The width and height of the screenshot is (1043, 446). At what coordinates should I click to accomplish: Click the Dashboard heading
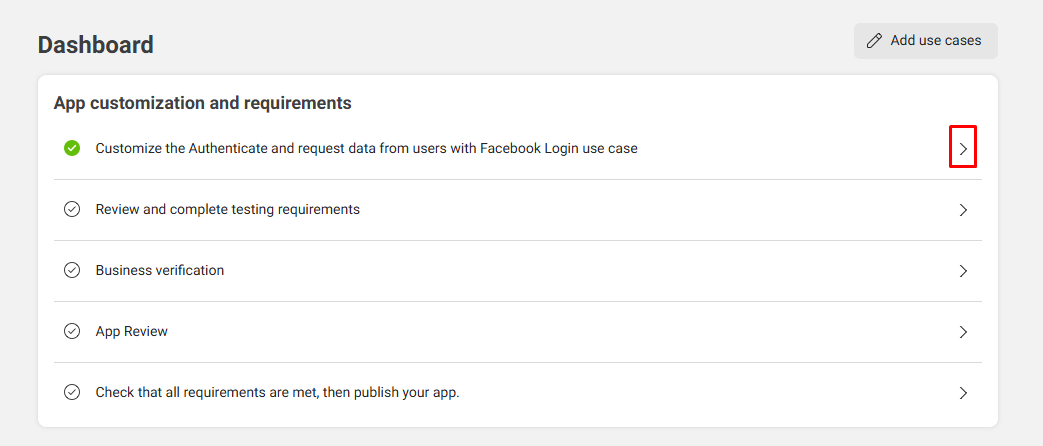coord(96,44)
